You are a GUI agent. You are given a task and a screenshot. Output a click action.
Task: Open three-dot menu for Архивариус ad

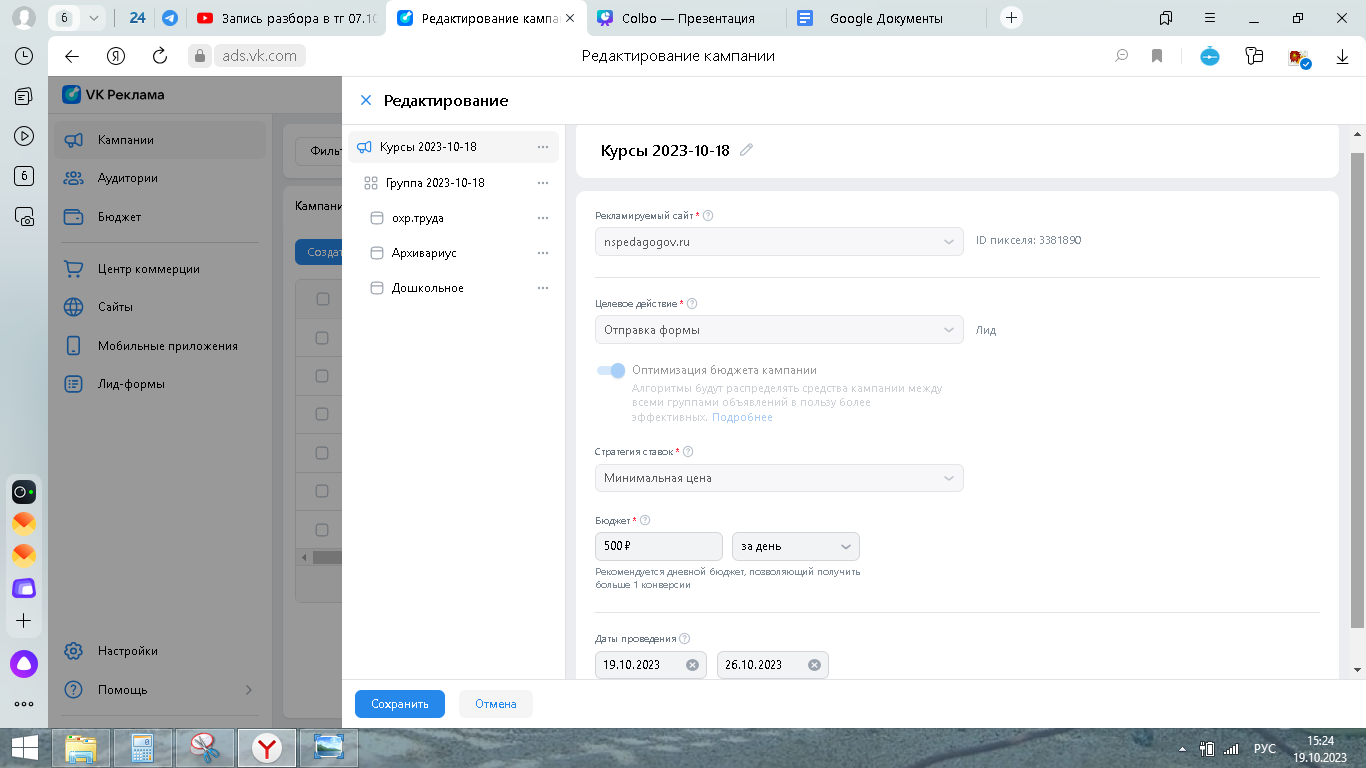(543, 253)
